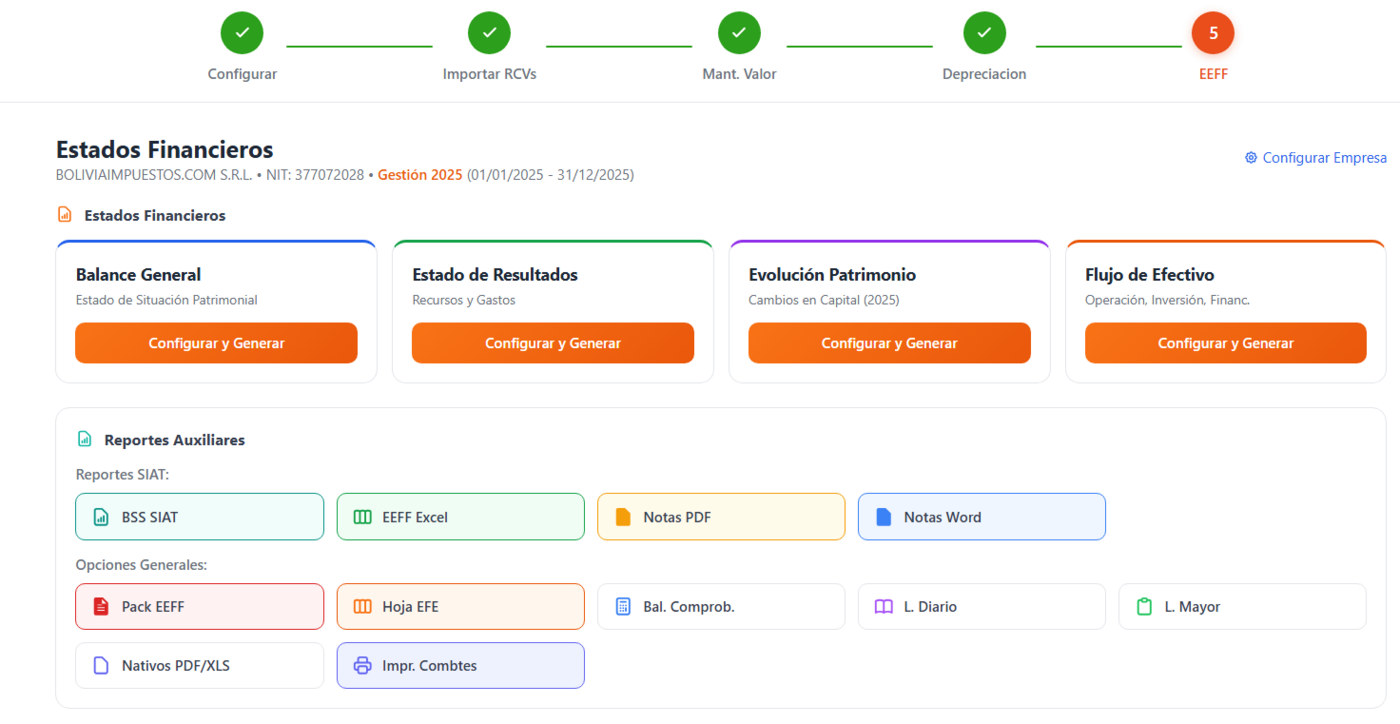
Task: Click the L. Mayor clipboard icon
Action: [x=1144, y=606]
